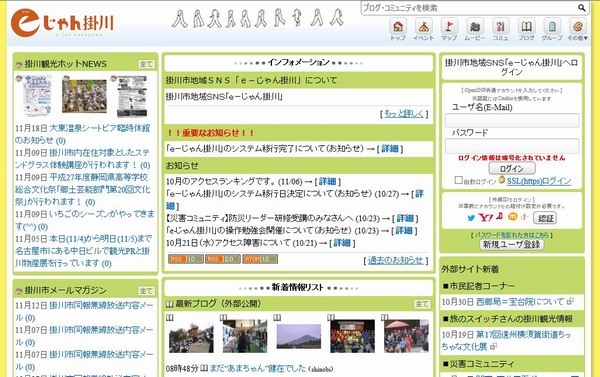Open 第17回遠州横須賀街道ちっちゃな文化展 link
The width and height of the screenshot is (600, 377).
[x=506, y=340]
